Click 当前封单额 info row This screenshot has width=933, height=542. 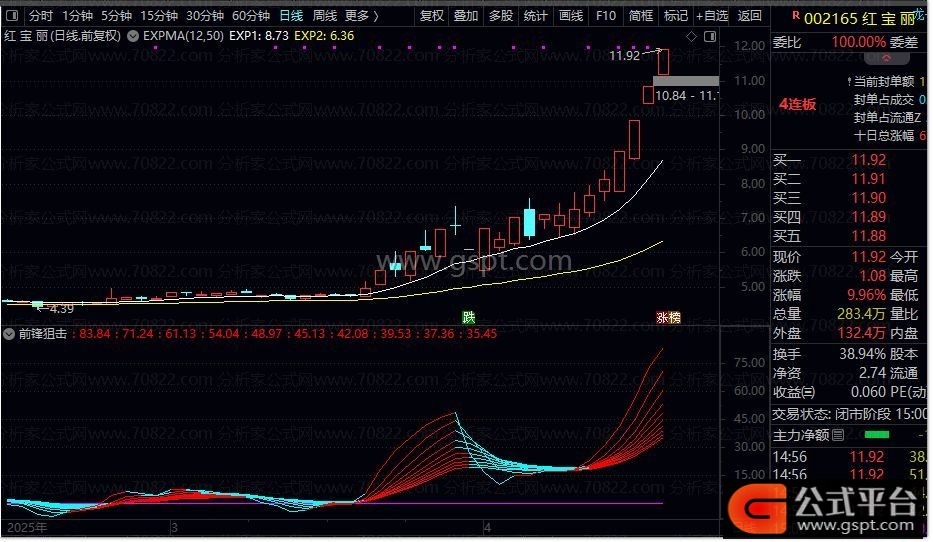click(886, 82)
